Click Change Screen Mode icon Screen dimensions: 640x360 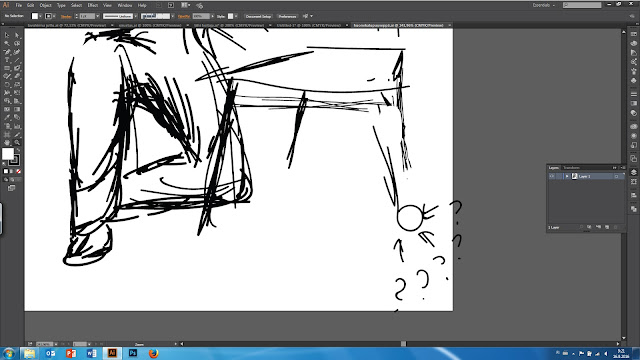tap(11, 188)
